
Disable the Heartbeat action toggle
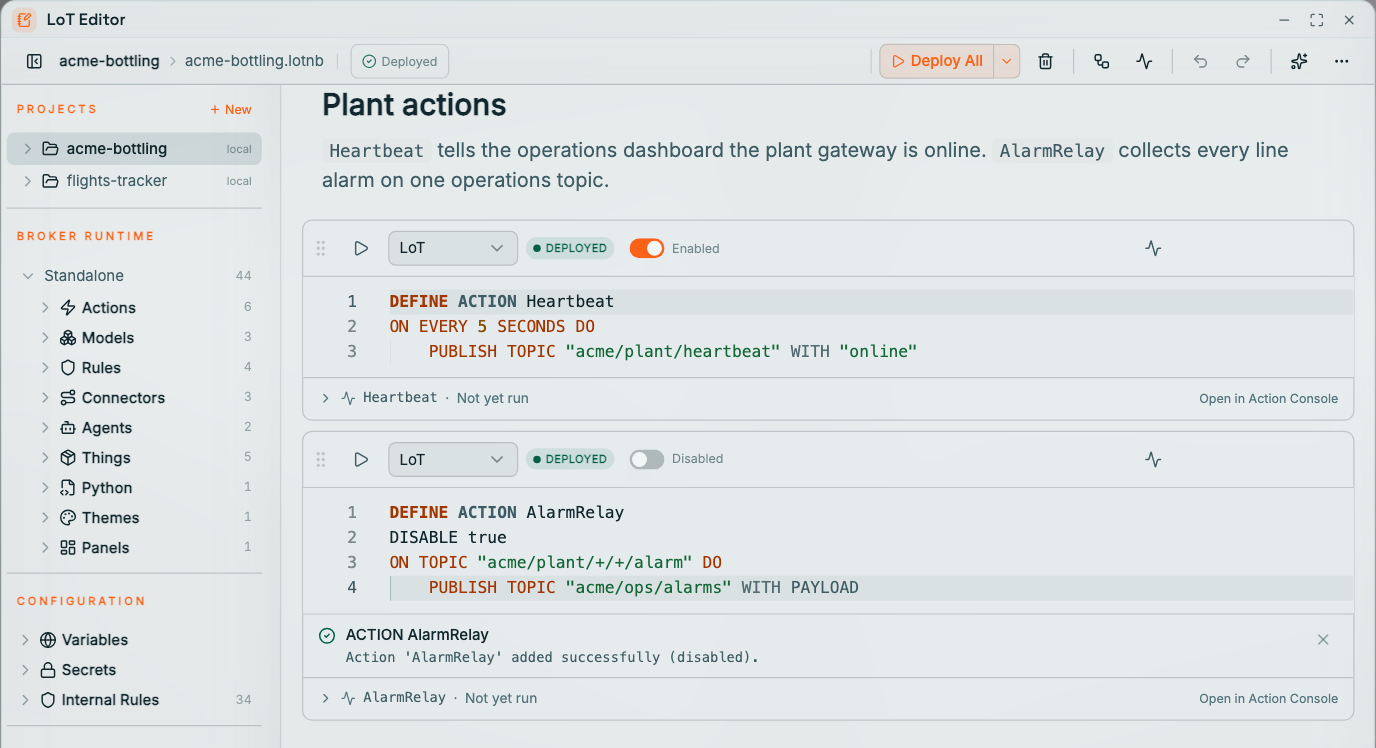coord(647,248)
